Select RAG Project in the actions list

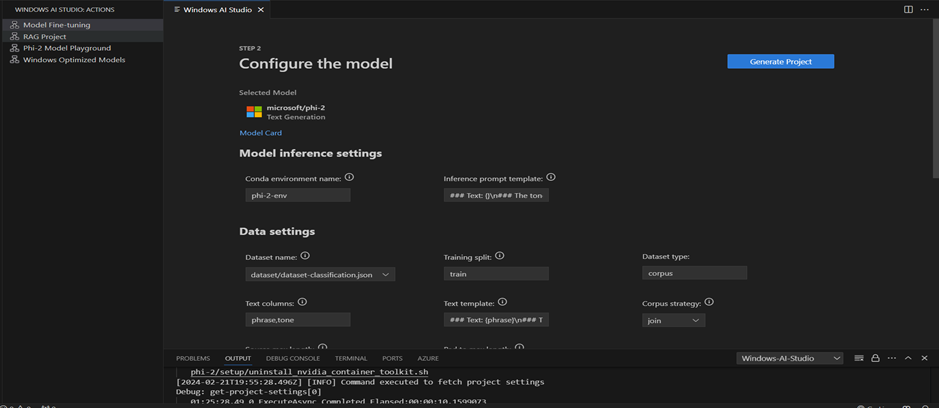tap(45, 36)
